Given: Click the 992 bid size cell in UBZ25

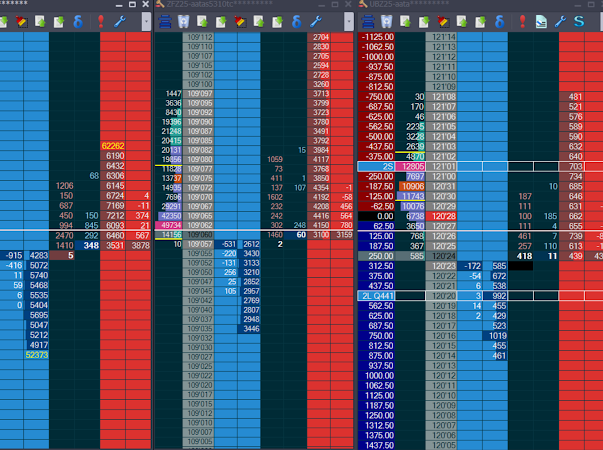Looking at the screenshot, I should (495, 296).
